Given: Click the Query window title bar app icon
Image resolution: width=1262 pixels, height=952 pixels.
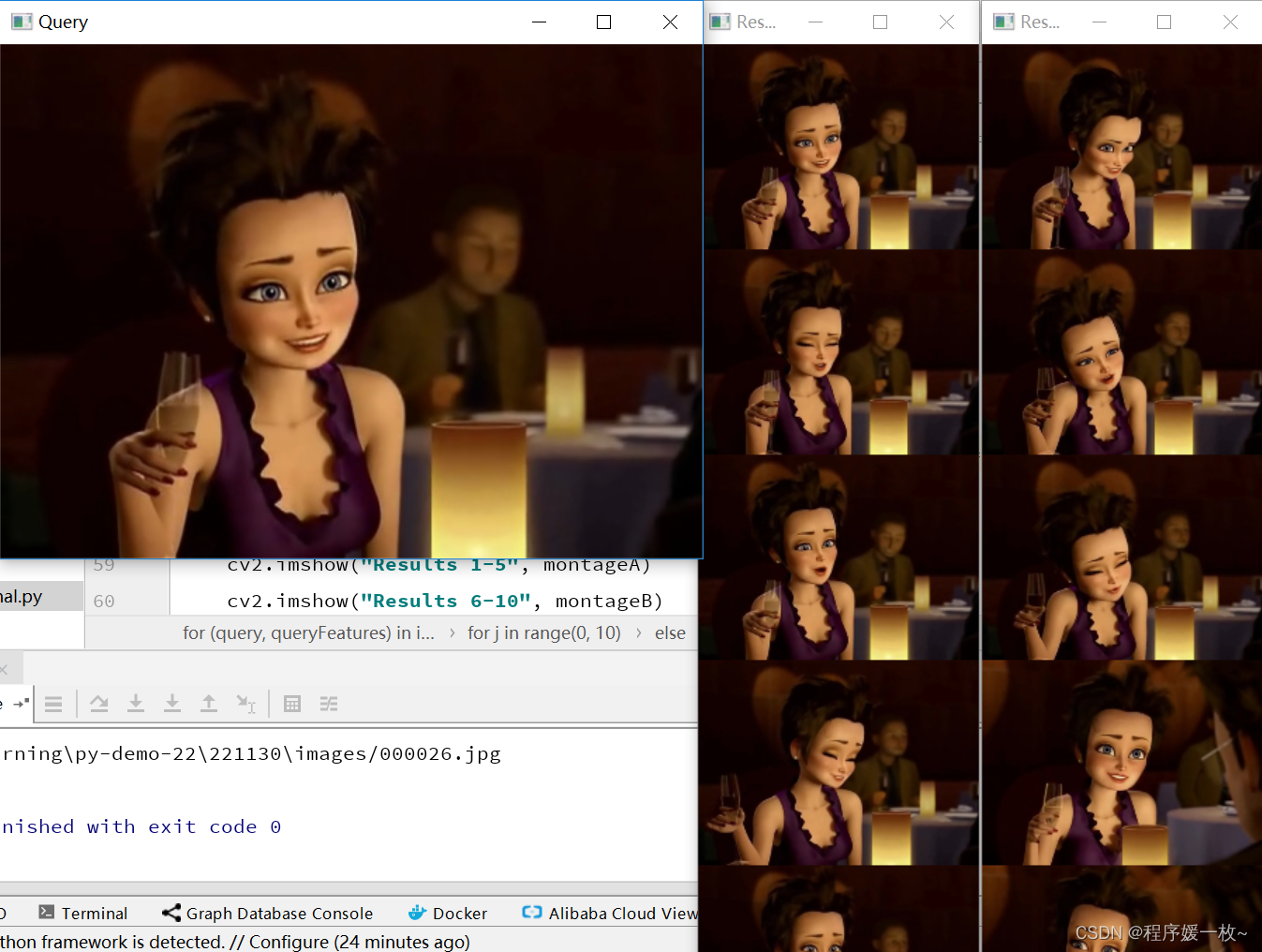Looking at the screenshot, I should point(22,22).
